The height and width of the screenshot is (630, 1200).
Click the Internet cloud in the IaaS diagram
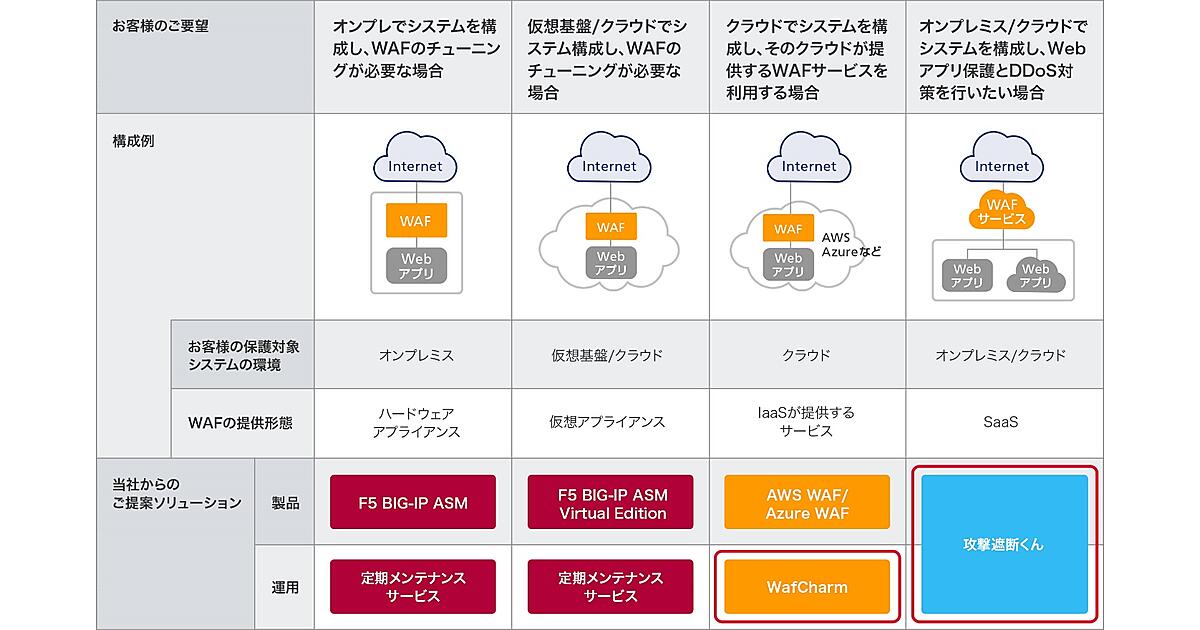pyautogui.click(x=808, y=164)
